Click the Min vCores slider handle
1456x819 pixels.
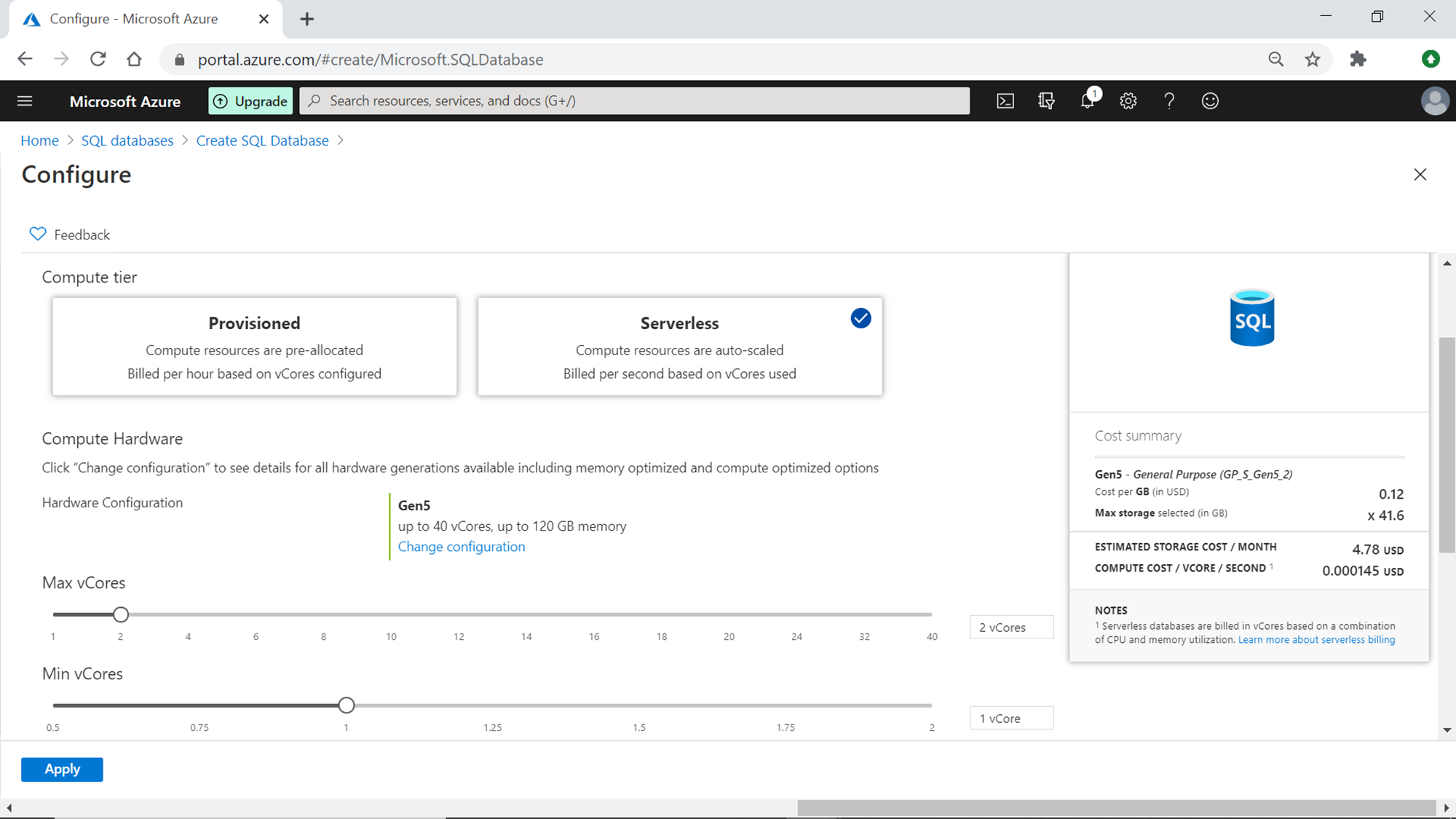click(x=347, y=705)
